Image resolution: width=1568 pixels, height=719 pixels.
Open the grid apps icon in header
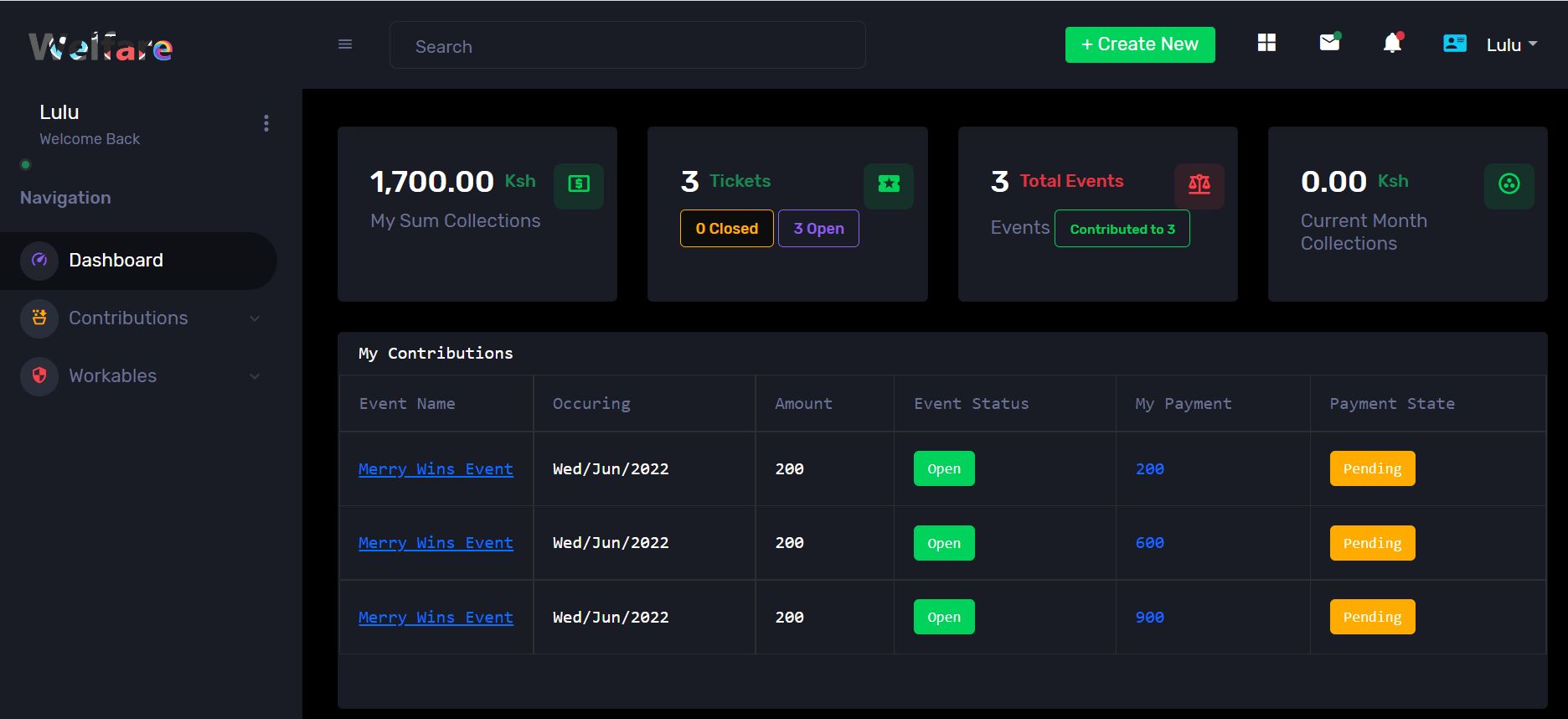tap(1266, 43)
